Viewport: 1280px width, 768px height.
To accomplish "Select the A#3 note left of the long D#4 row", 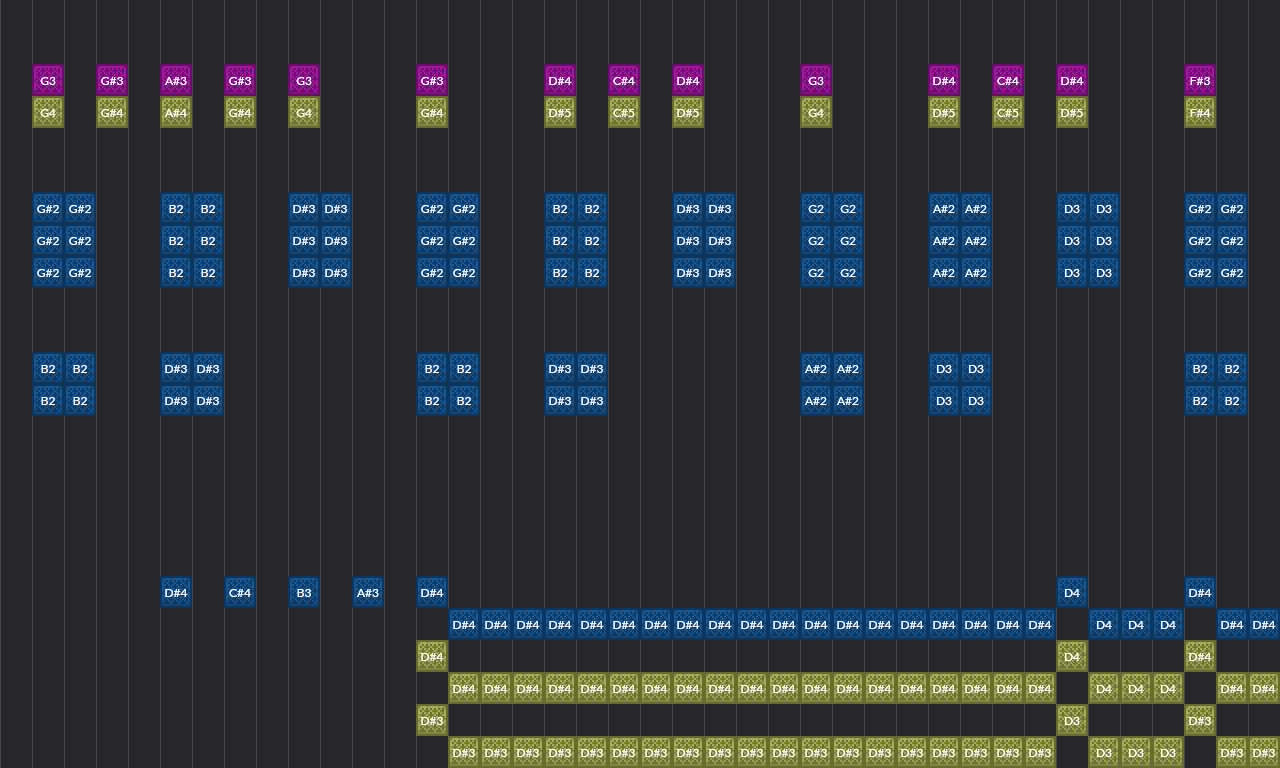I will (x=367, y=592).
